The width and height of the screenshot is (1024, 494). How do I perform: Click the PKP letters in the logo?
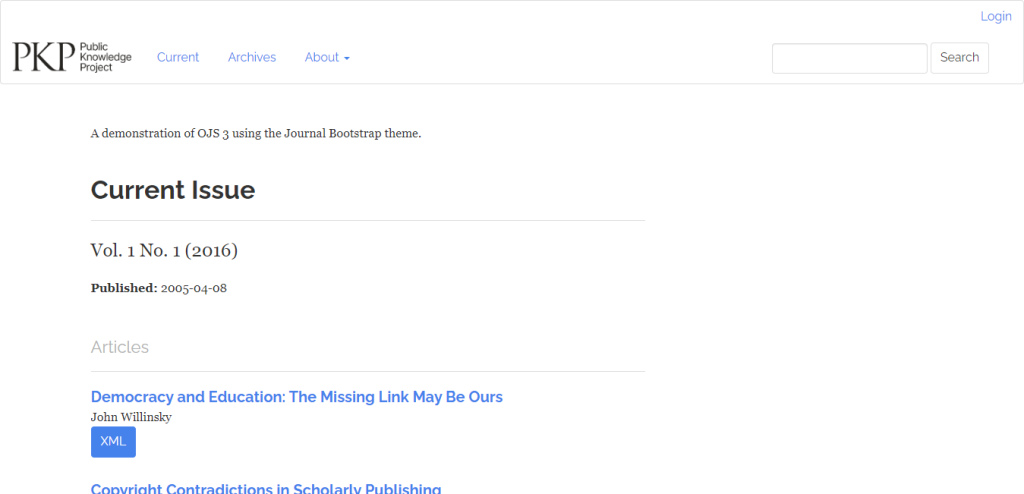(x=44, y=57)
